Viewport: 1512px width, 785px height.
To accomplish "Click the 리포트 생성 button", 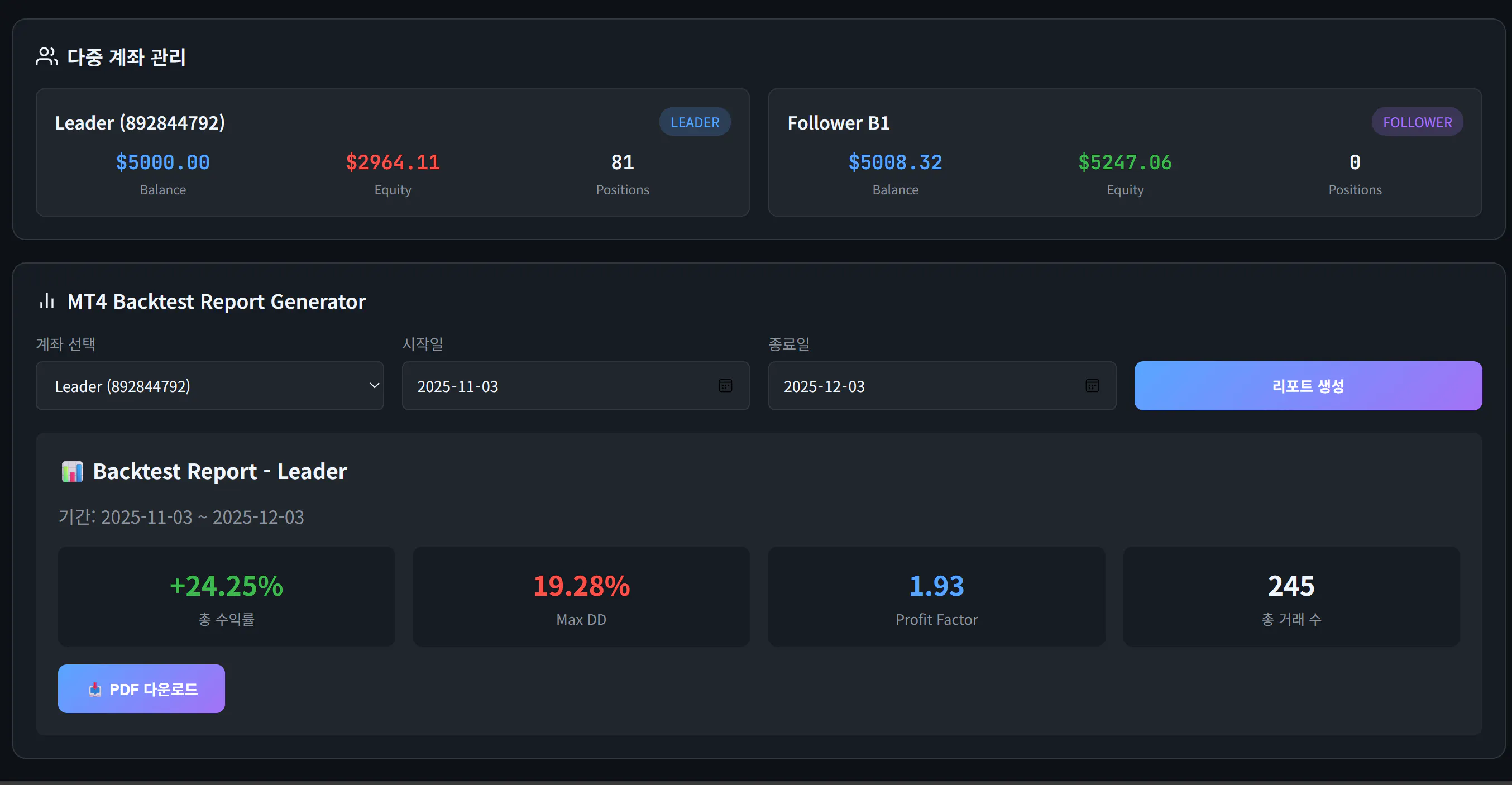I will click(x=1307, y=386).
